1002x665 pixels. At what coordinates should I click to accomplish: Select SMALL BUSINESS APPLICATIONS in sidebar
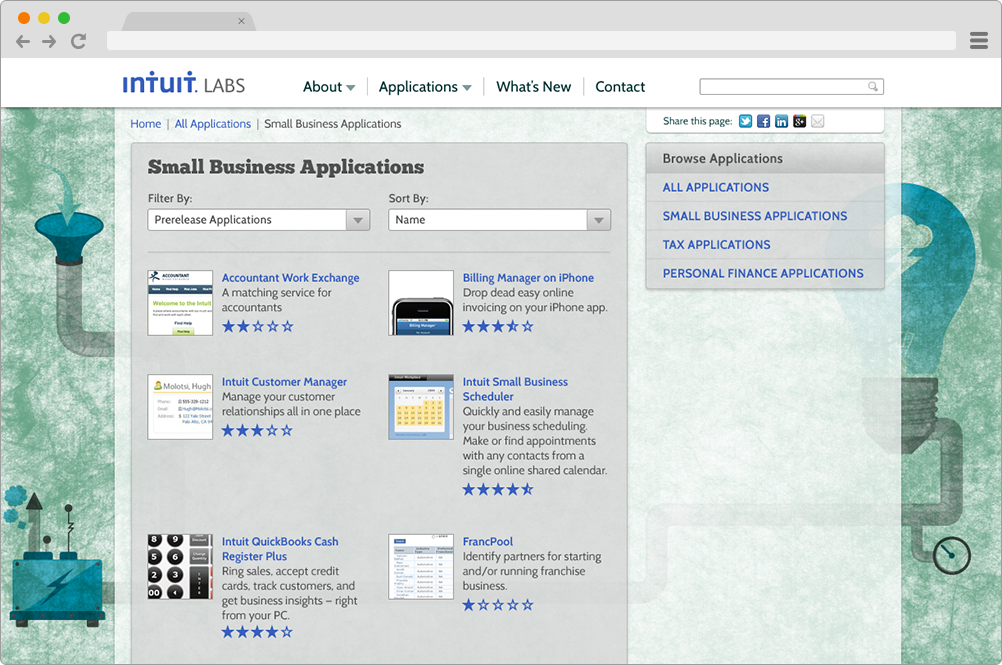(x=755, y=216)
